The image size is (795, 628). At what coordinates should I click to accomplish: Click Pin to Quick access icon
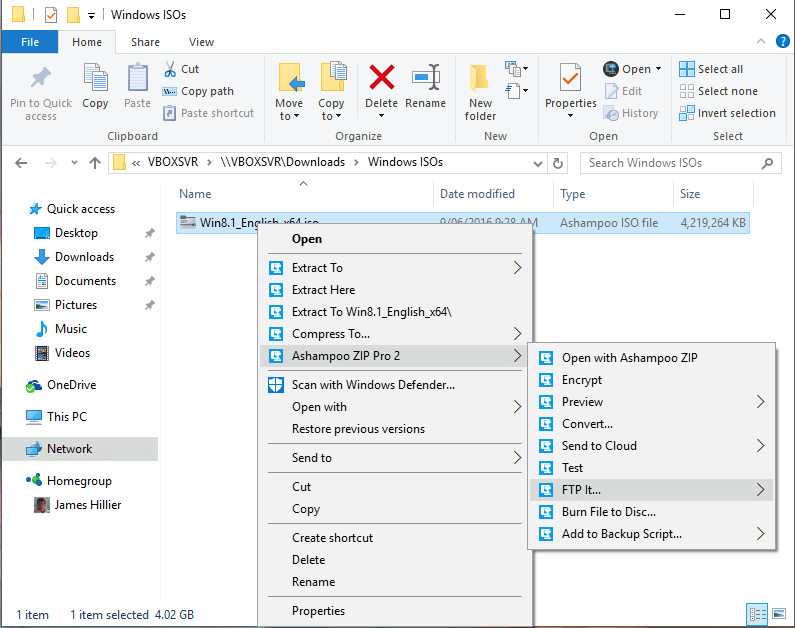pos(41,78)
